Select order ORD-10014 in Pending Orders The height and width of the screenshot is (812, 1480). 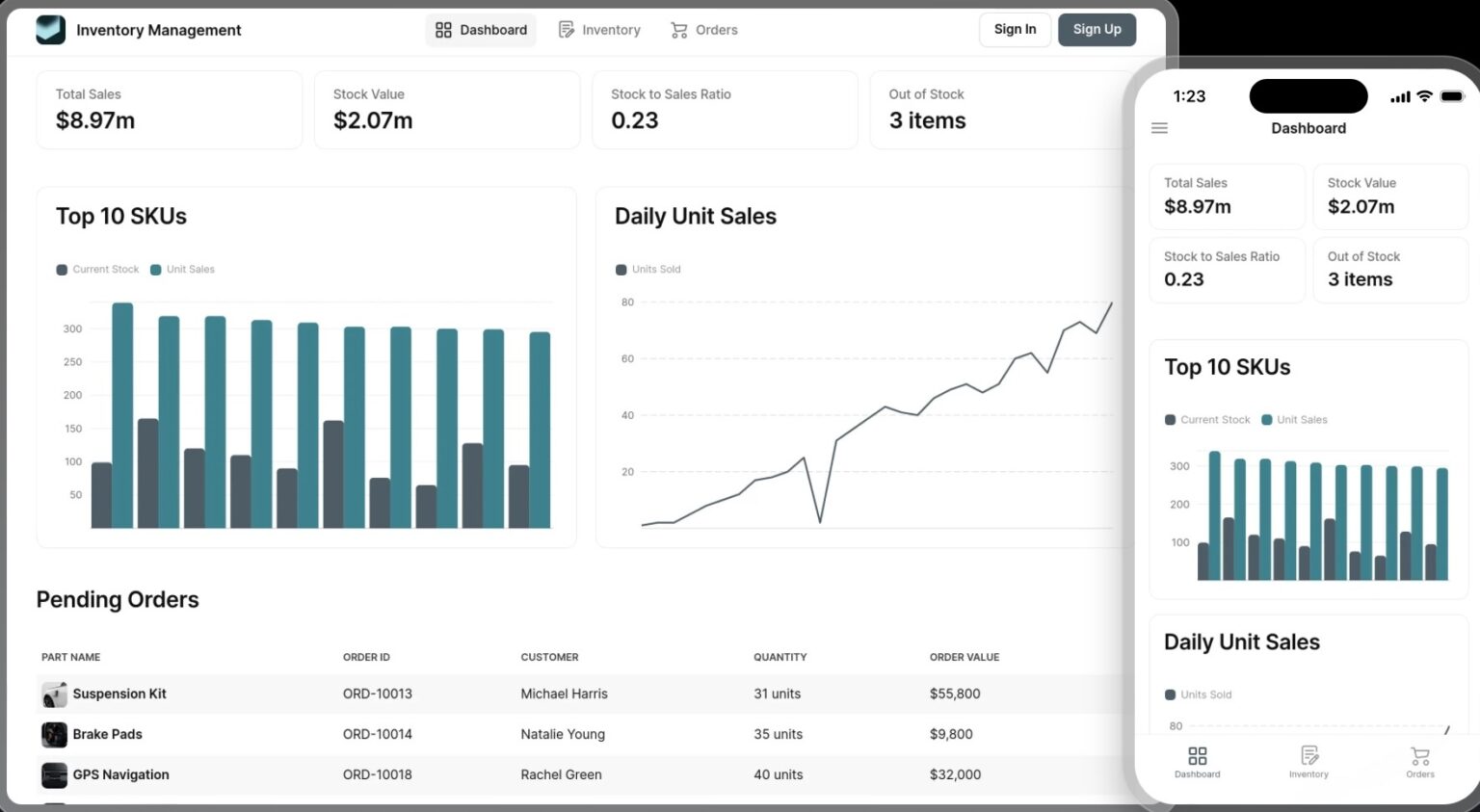377,735
